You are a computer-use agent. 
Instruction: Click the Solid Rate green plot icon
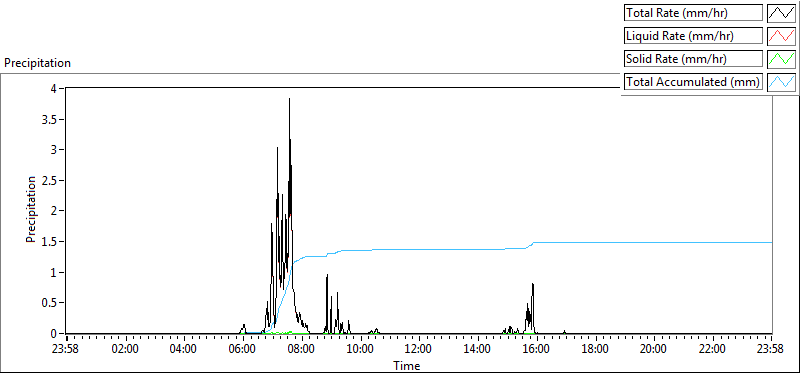782,59
